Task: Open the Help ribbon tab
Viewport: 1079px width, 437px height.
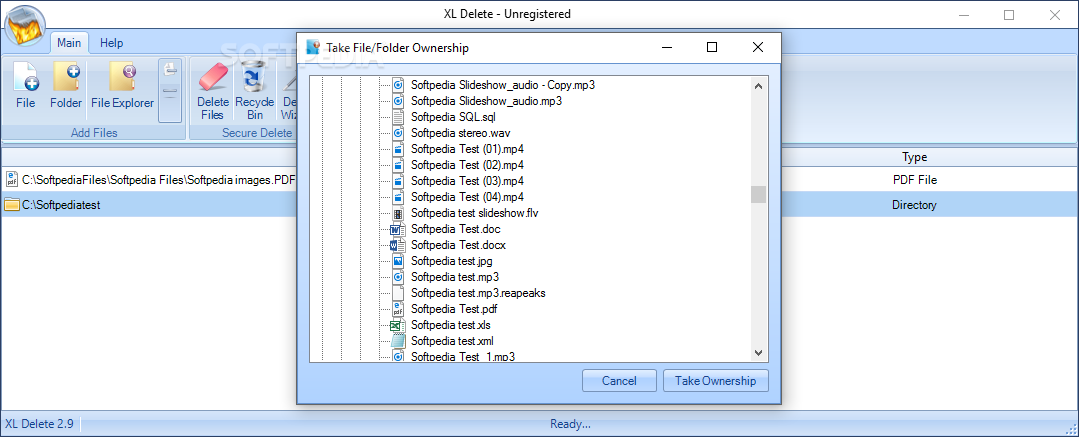Action: (x=111, y=43)
